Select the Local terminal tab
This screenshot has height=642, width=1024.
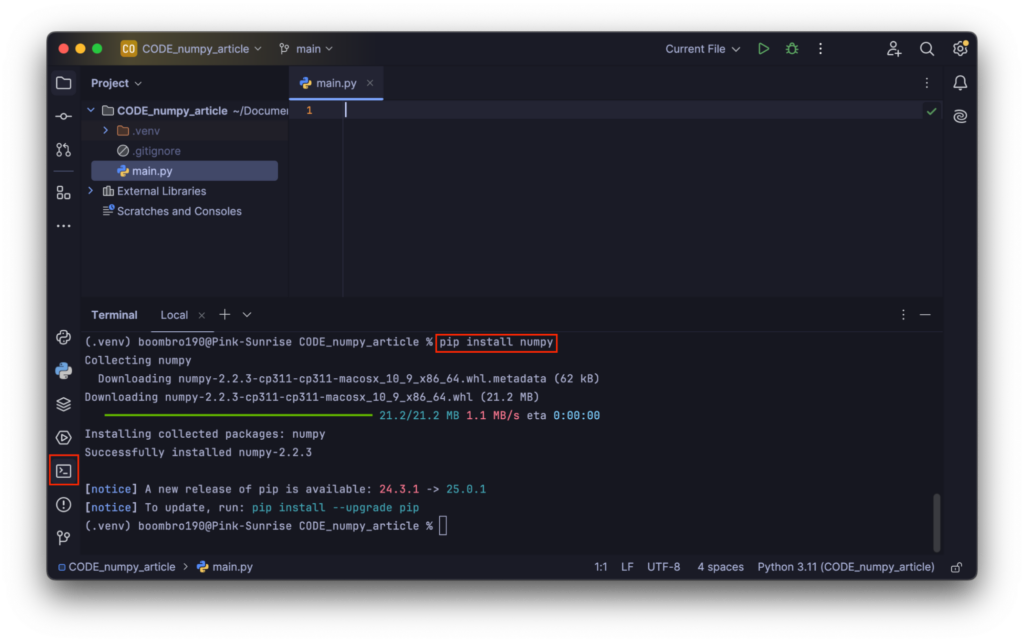point(176,314)
